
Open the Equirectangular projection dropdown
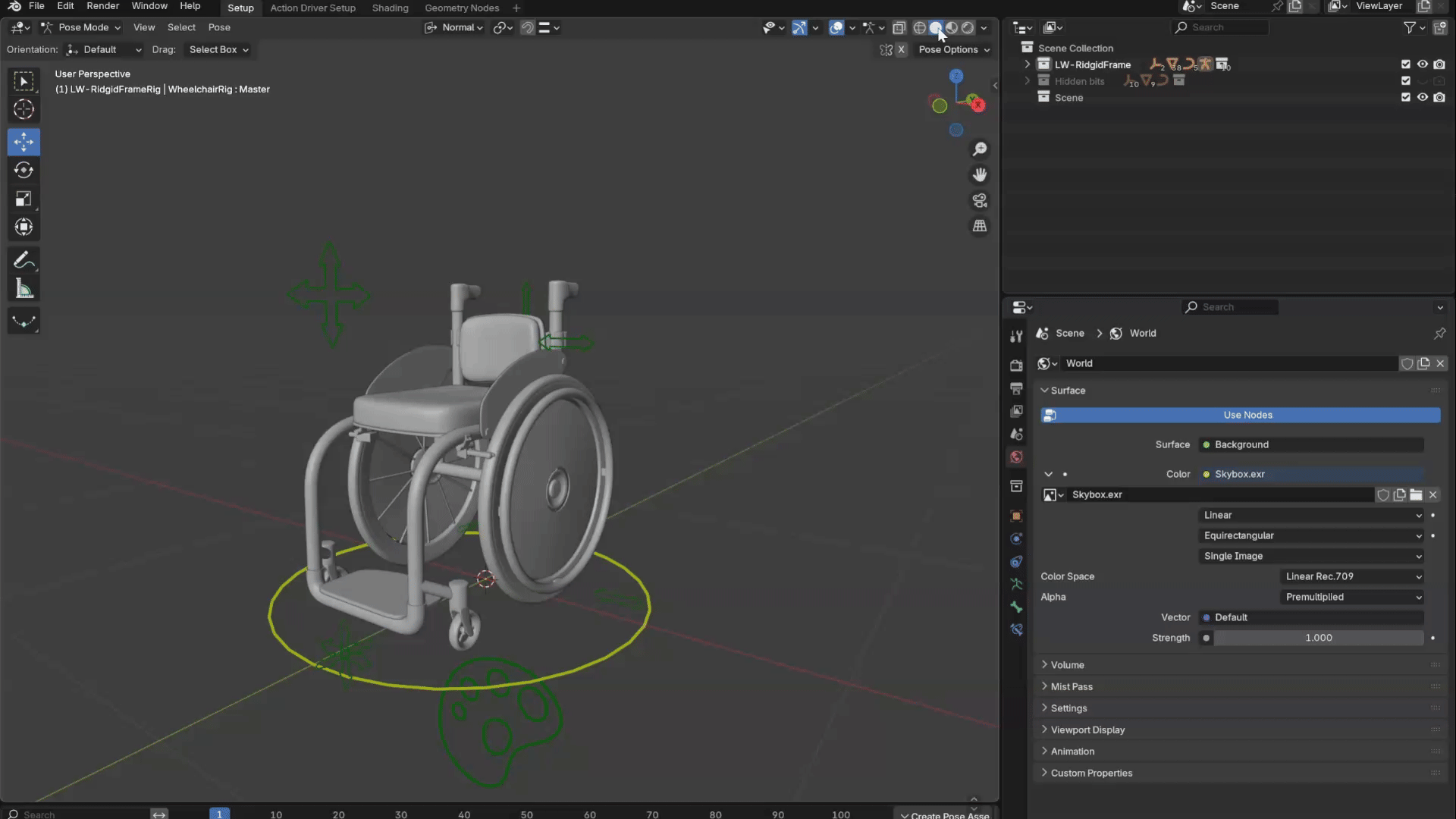coord(1312,535)
